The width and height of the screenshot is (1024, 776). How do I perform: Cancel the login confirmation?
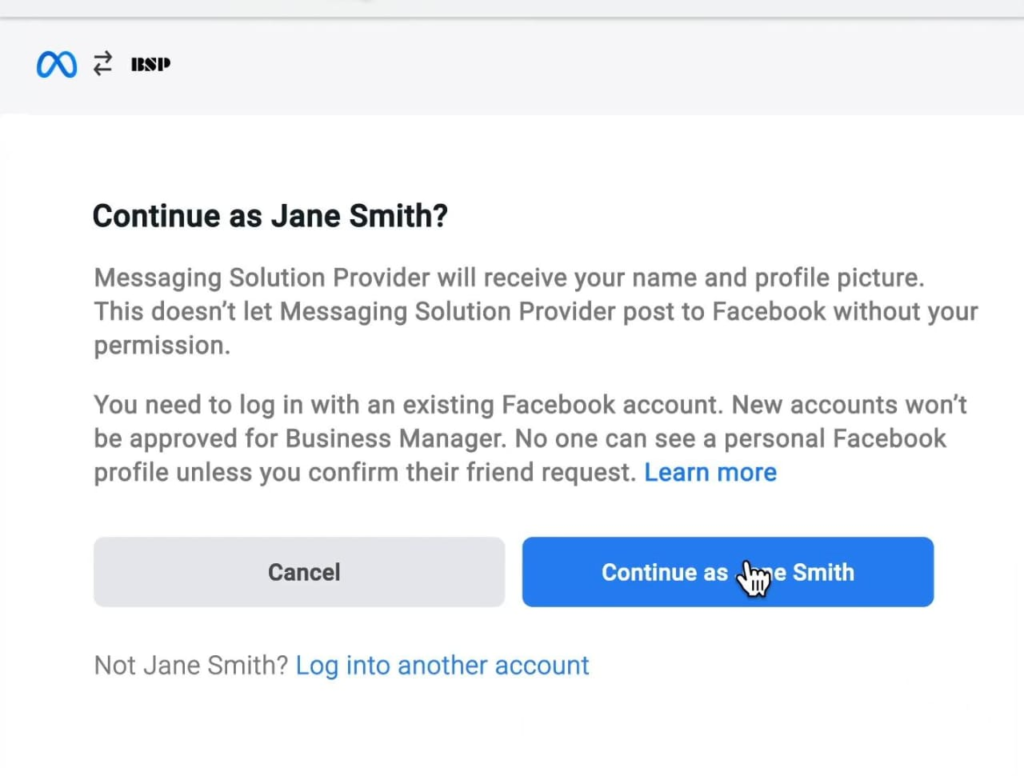[x=299, y=572]
